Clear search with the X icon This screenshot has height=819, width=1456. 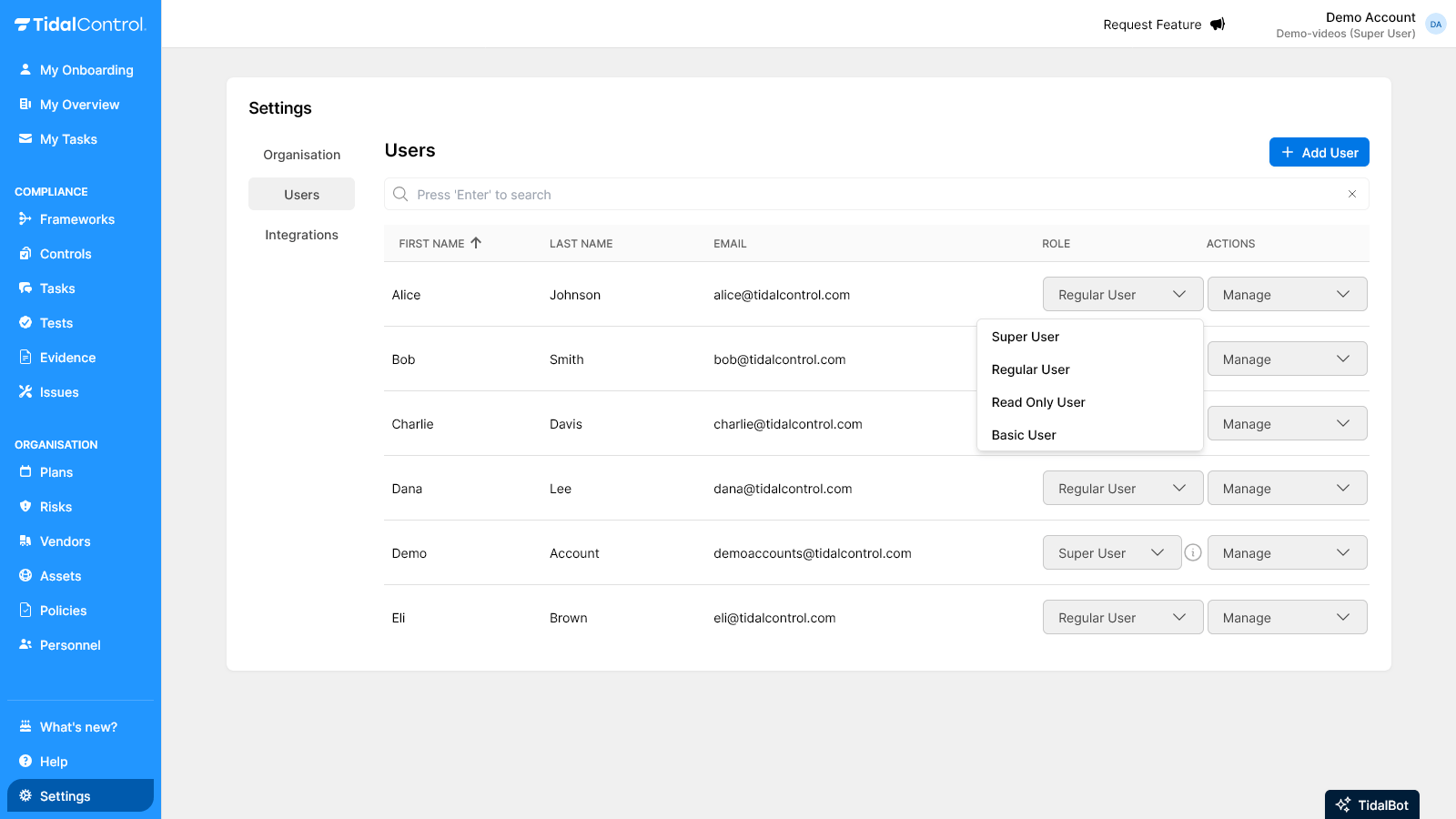coord(1352,194)
